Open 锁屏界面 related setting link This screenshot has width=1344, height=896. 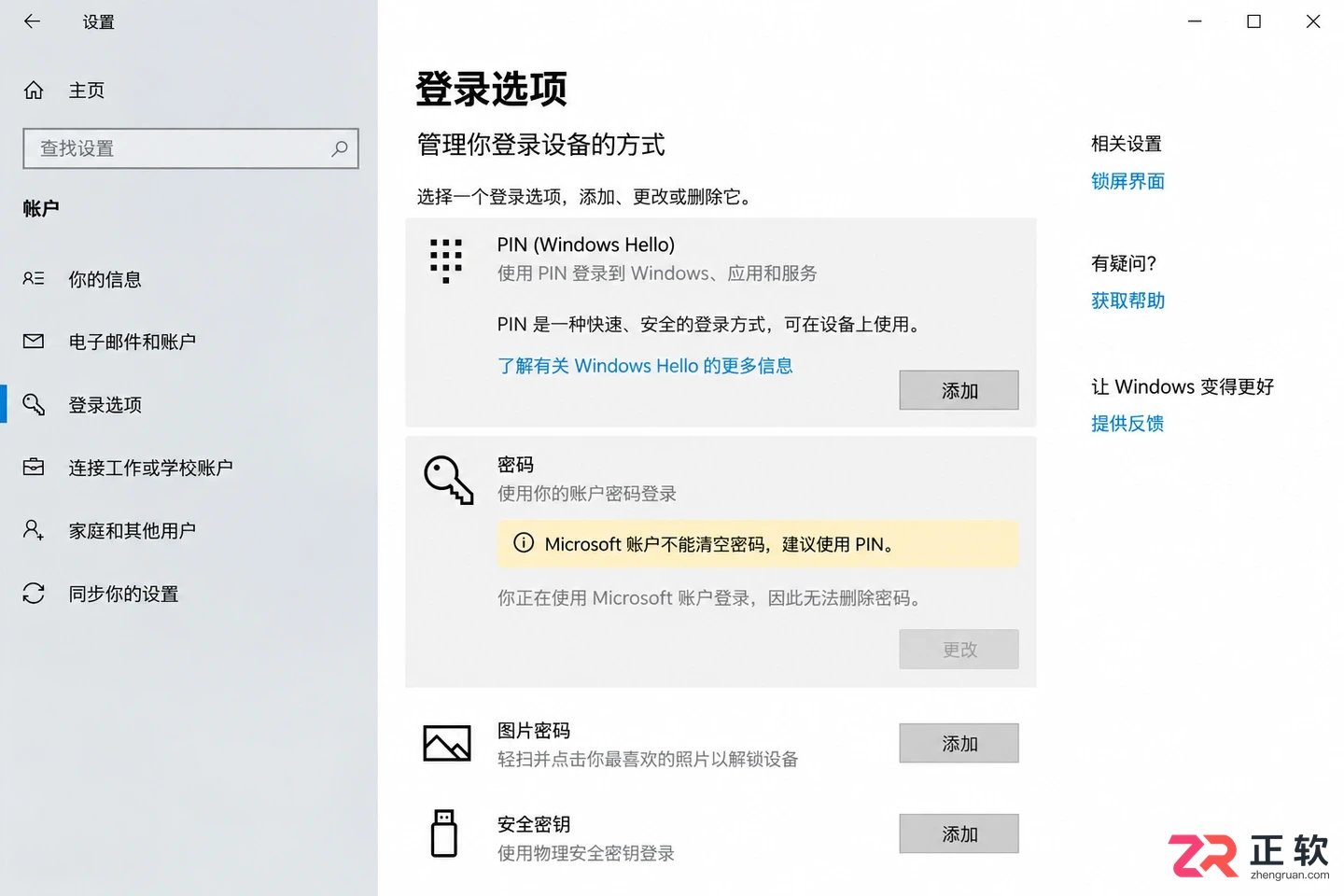pos(1127,181)
